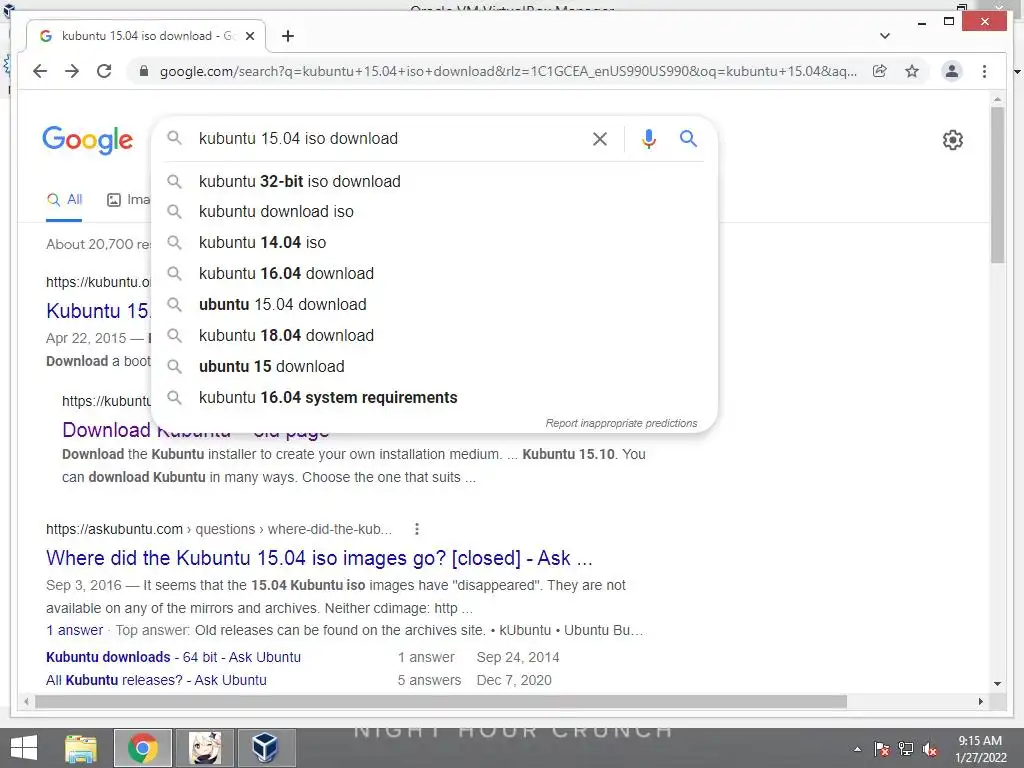Viewport: 1024px width, 768px height.
Task: Close the kubuntu 15.04 iso download tab
Action: (x=250, y=36)
